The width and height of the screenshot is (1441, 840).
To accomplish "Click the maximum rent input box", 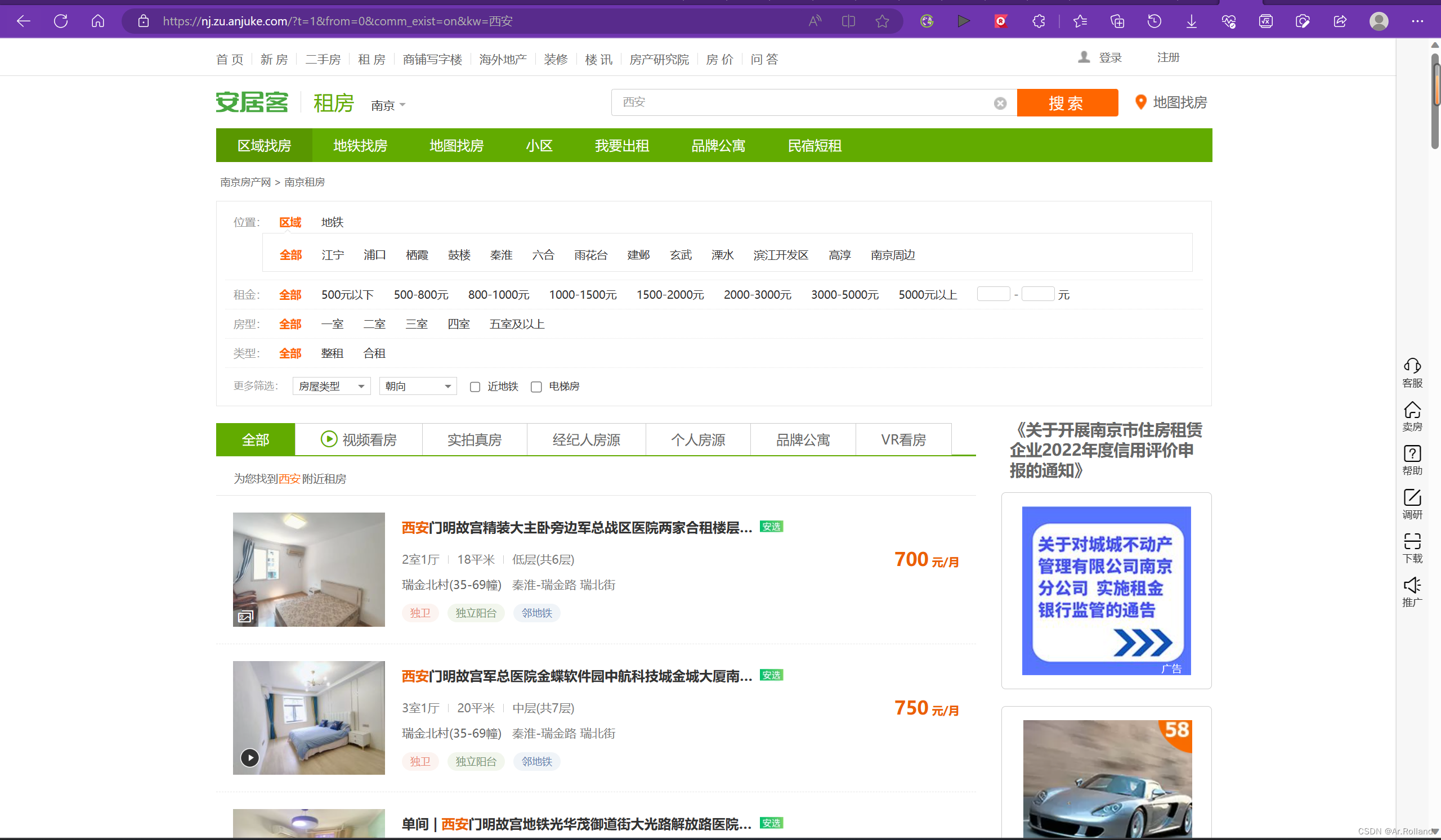I will tap(1037, 294).
